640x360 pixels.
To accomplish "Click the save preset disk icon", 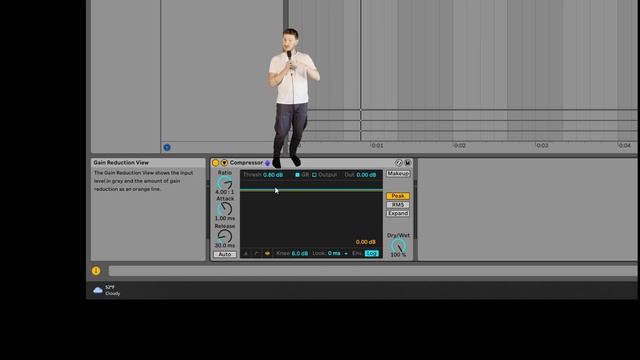I will 407,163.
